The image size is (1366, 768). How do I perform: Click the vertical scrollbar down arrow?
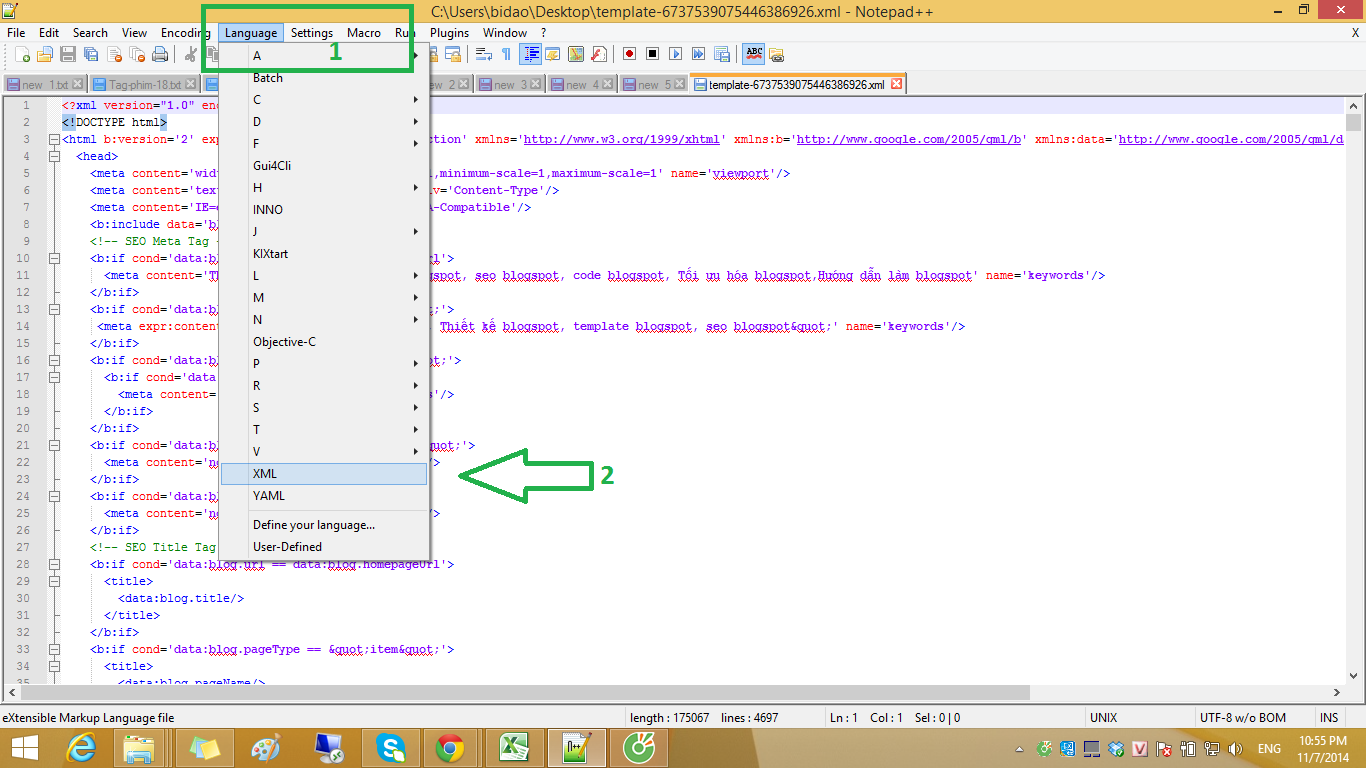(x=1353, y=675)
